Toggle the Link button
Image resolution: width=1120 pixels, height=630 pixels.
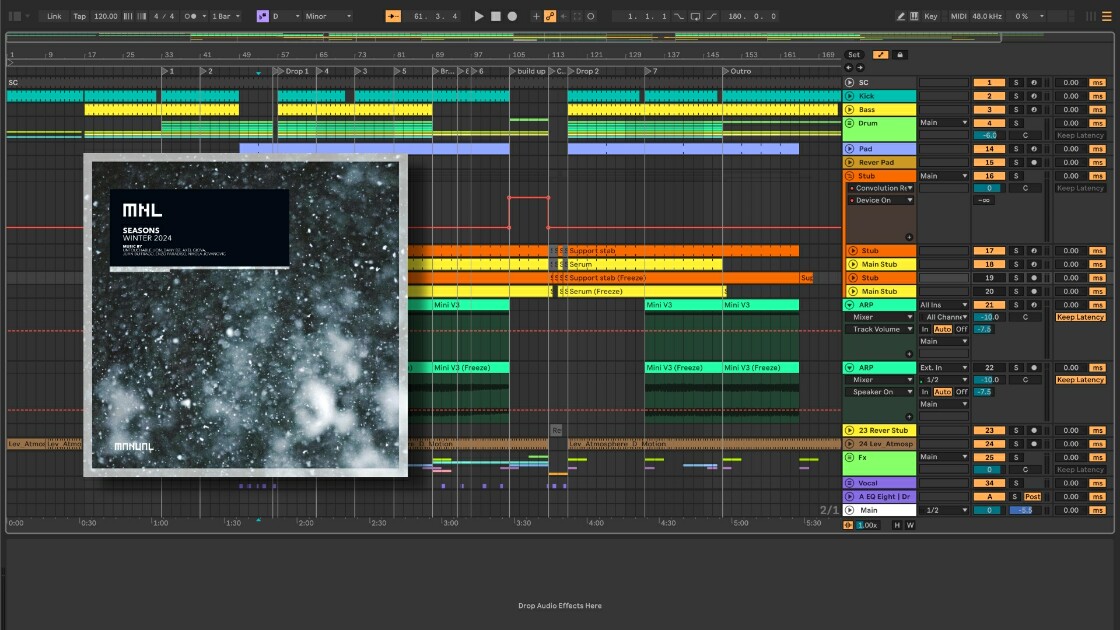(x=54, y=16)
